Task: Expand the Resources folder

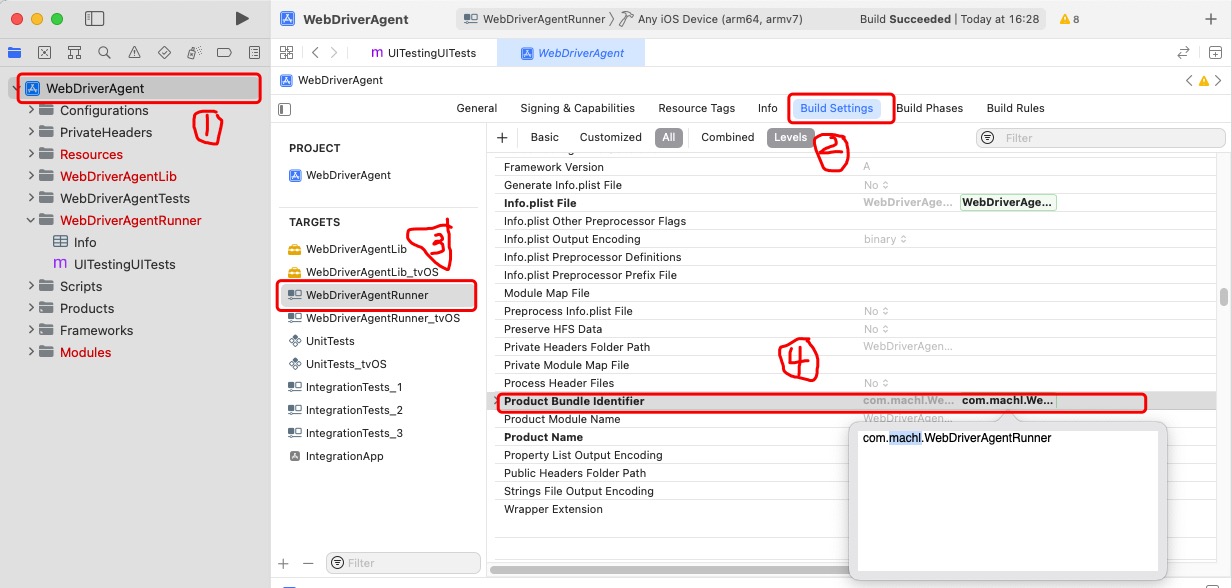Action: click(x=31, y=154)
